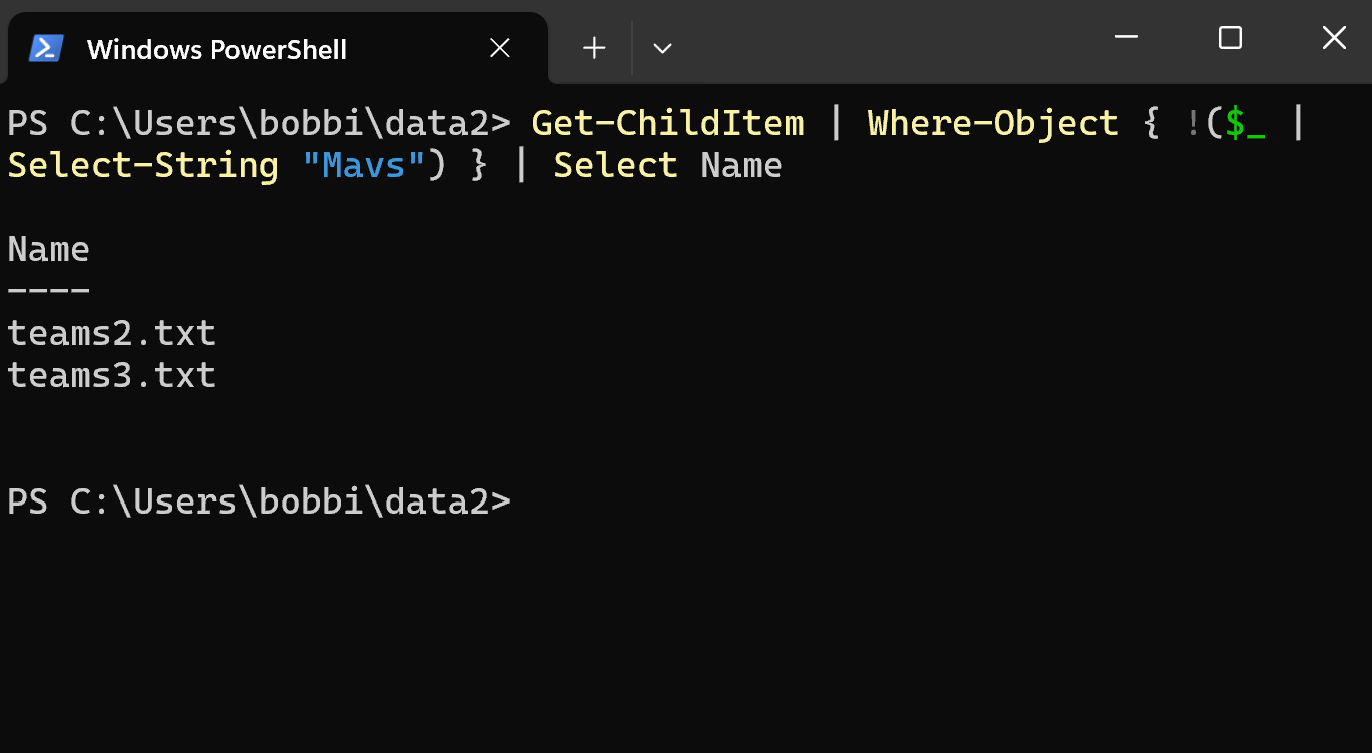Close the Windows PowerShell tab
Screen dimensions: 1372x753
[500, 47]
